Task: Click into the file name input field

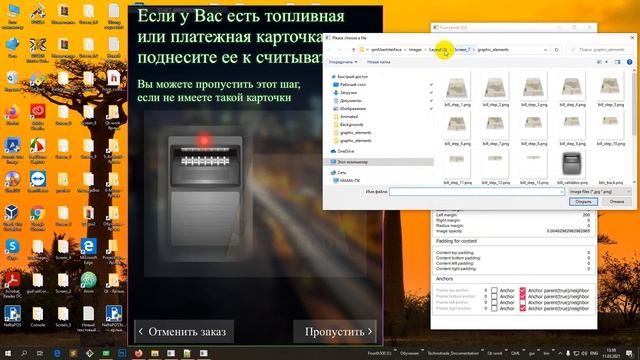Action: coord(474,191)
